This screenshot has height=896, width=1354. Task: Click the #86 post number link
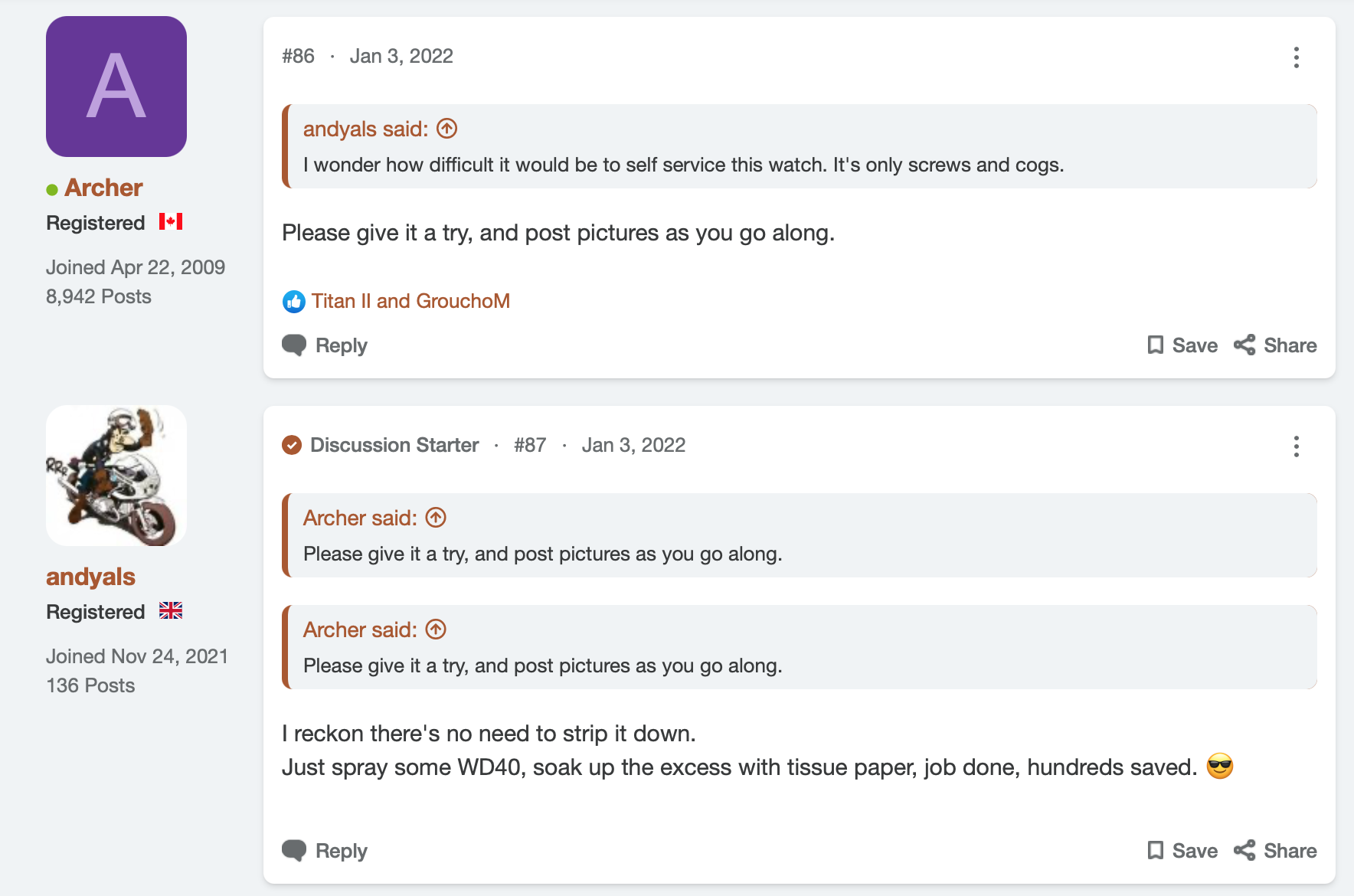coord(298,57)
